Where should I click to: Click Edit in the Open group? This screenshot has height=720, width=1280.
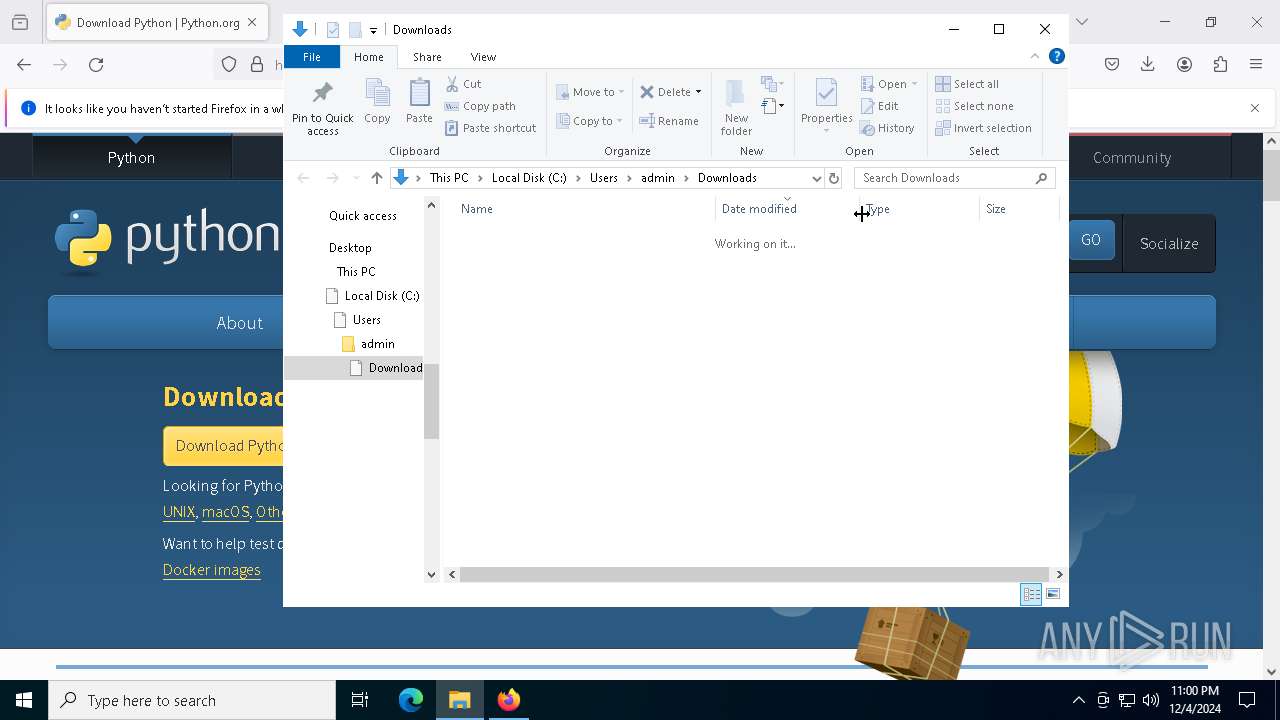(879, 106)
